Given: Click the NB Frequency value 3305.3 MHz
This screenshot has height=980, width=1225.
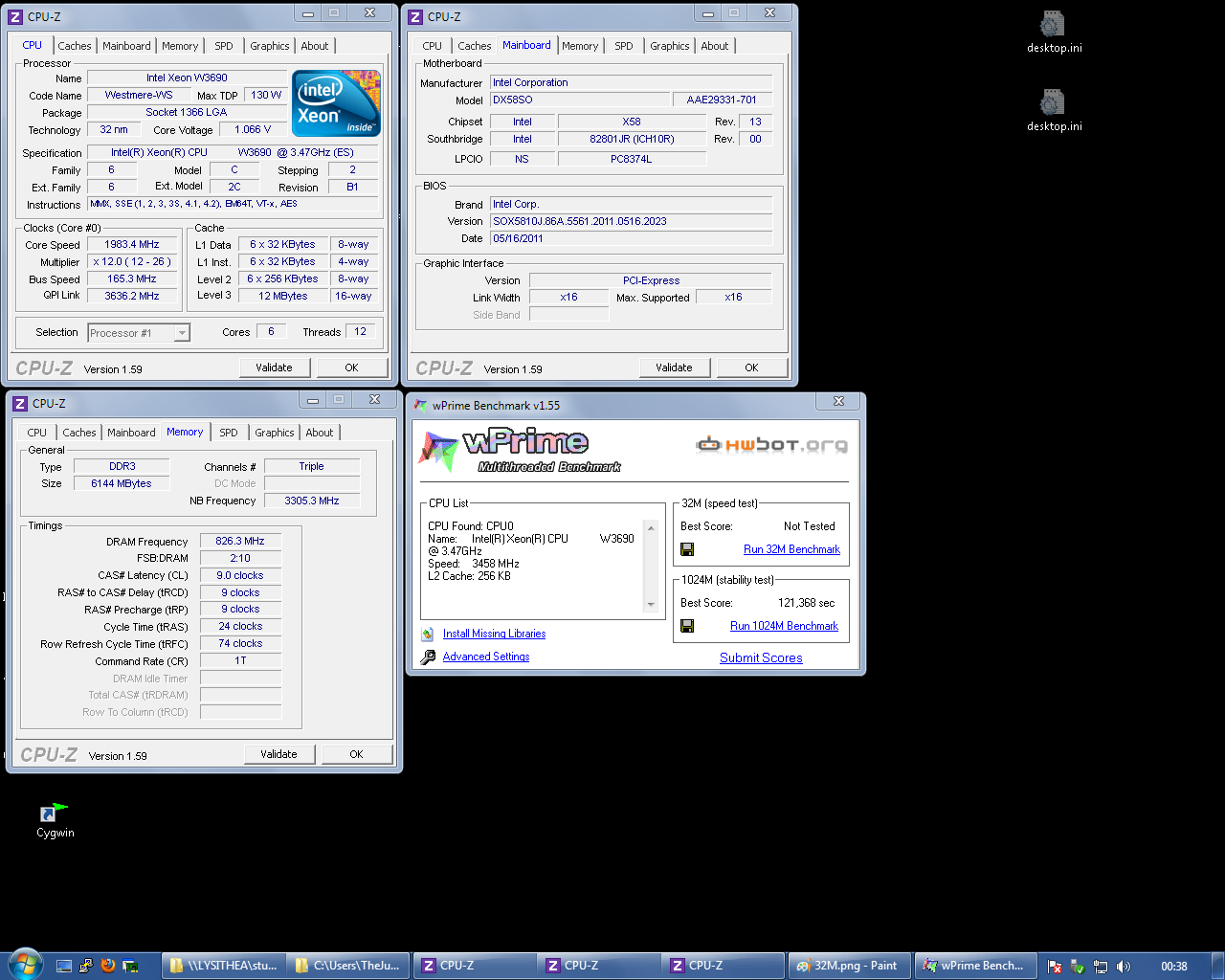Looking at the screenshot, I should (312, 501).
